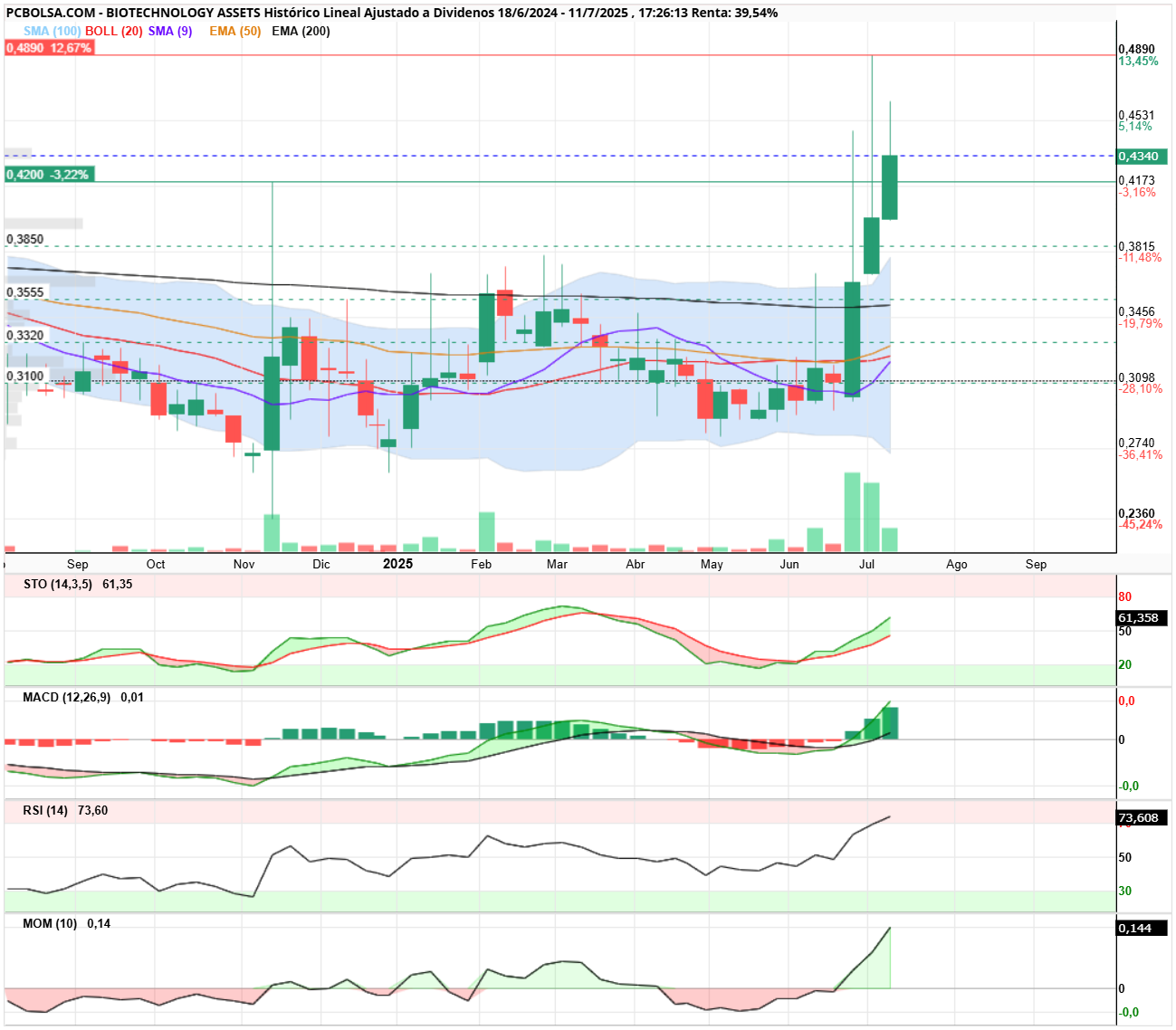Viewport: 1176px width, 1030px height.
Task: Click the EMA (200) legend label
Action: tap(301, 31)
